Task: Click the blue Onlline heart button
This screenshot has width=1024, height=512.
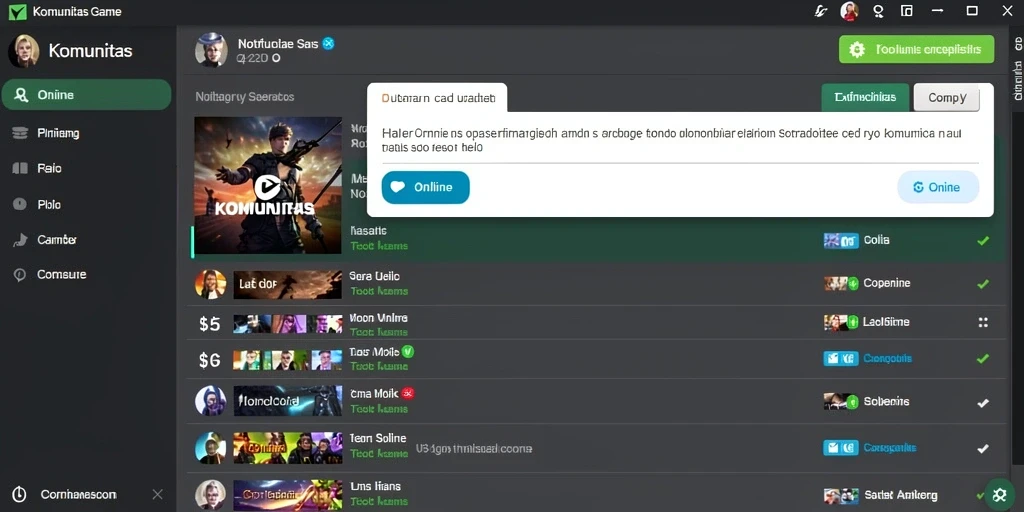Action: click(425, 187)
